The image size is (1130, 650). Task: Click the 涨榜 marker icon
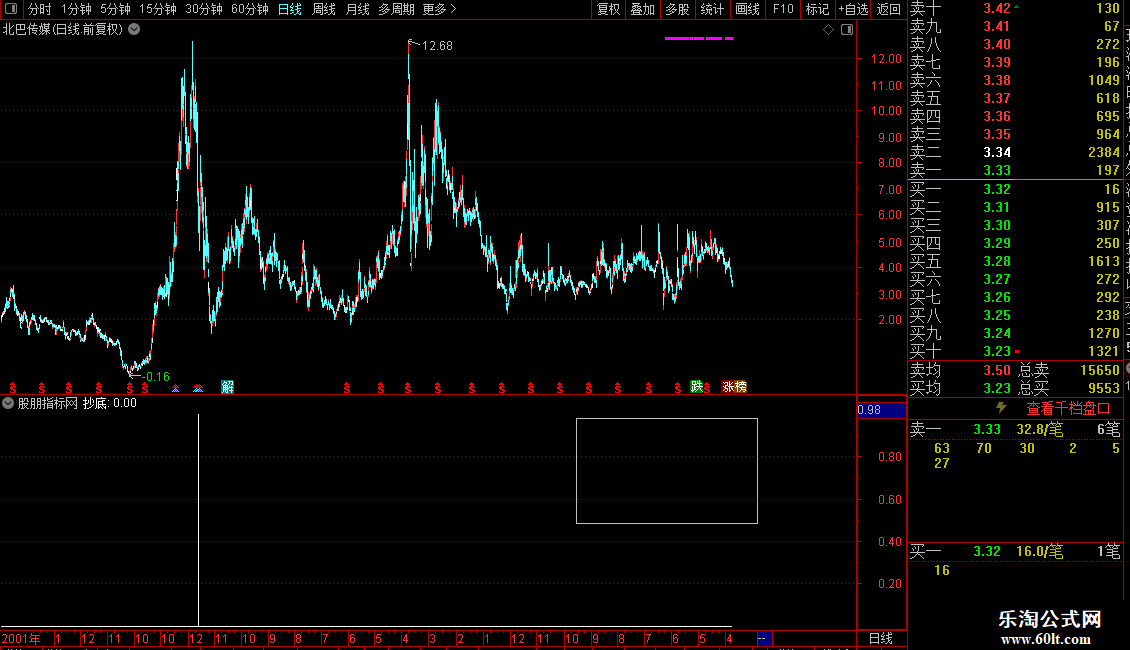tap(734, 387)
